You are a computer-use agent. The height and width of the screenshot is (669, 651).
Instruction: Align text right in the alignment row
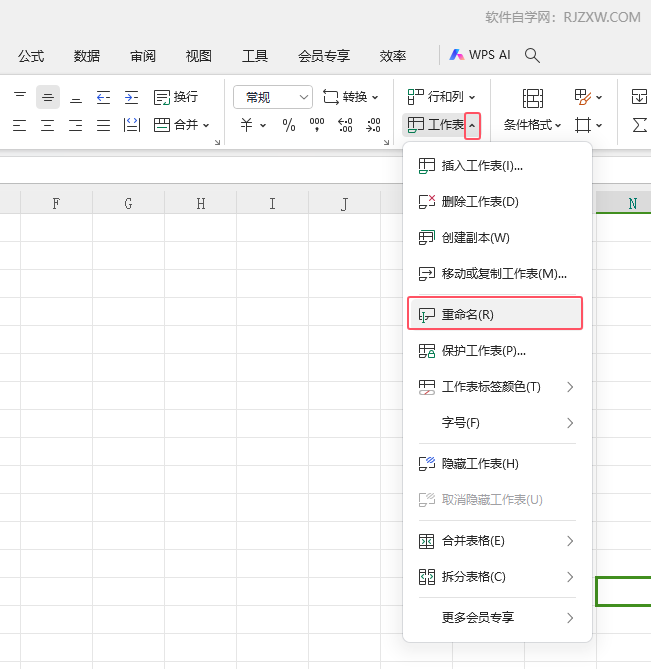click(76, 125)
